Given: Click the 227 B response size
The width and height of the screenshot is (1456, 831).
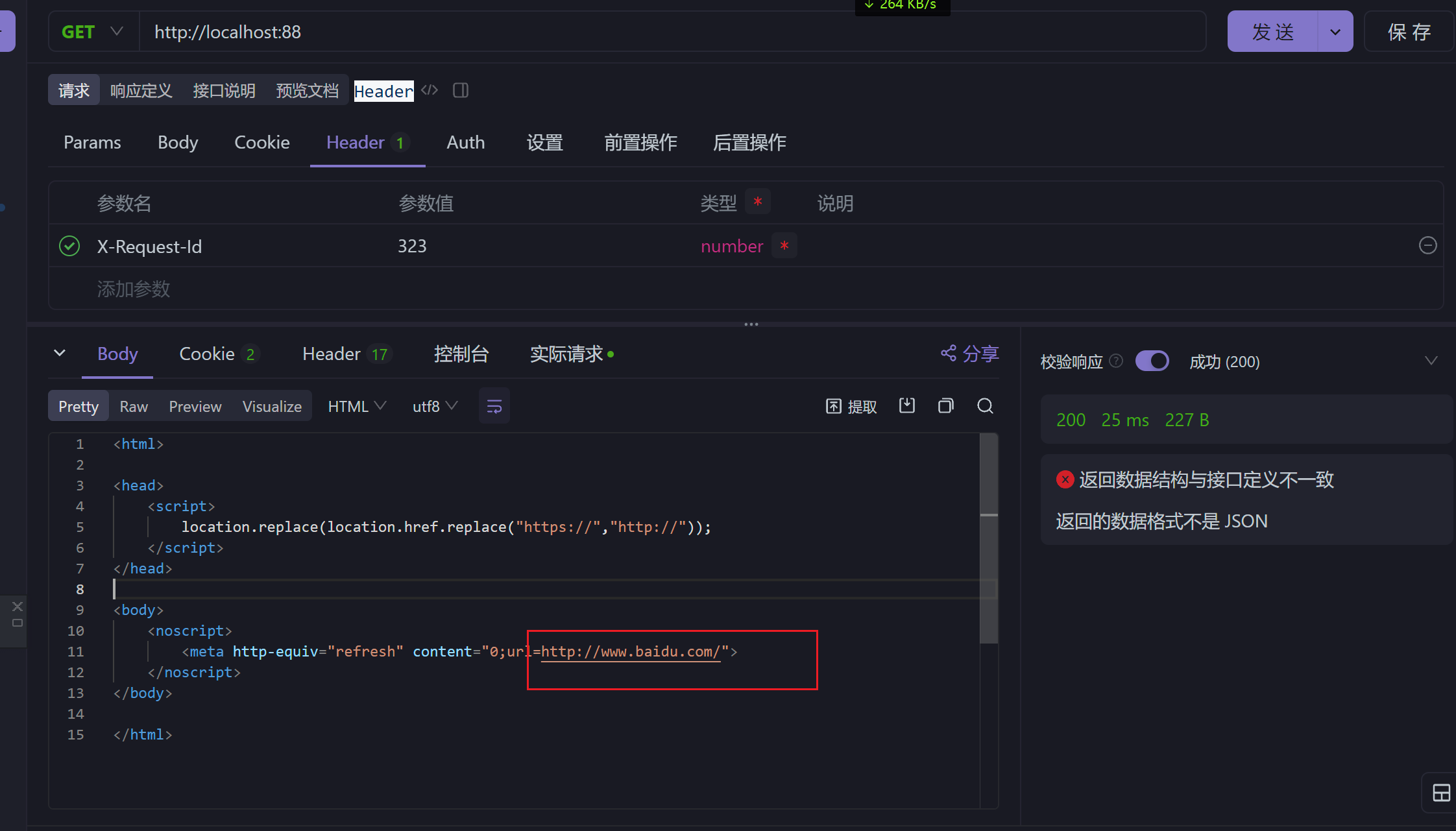Looking at the screenshot, I should (1187, 420).
